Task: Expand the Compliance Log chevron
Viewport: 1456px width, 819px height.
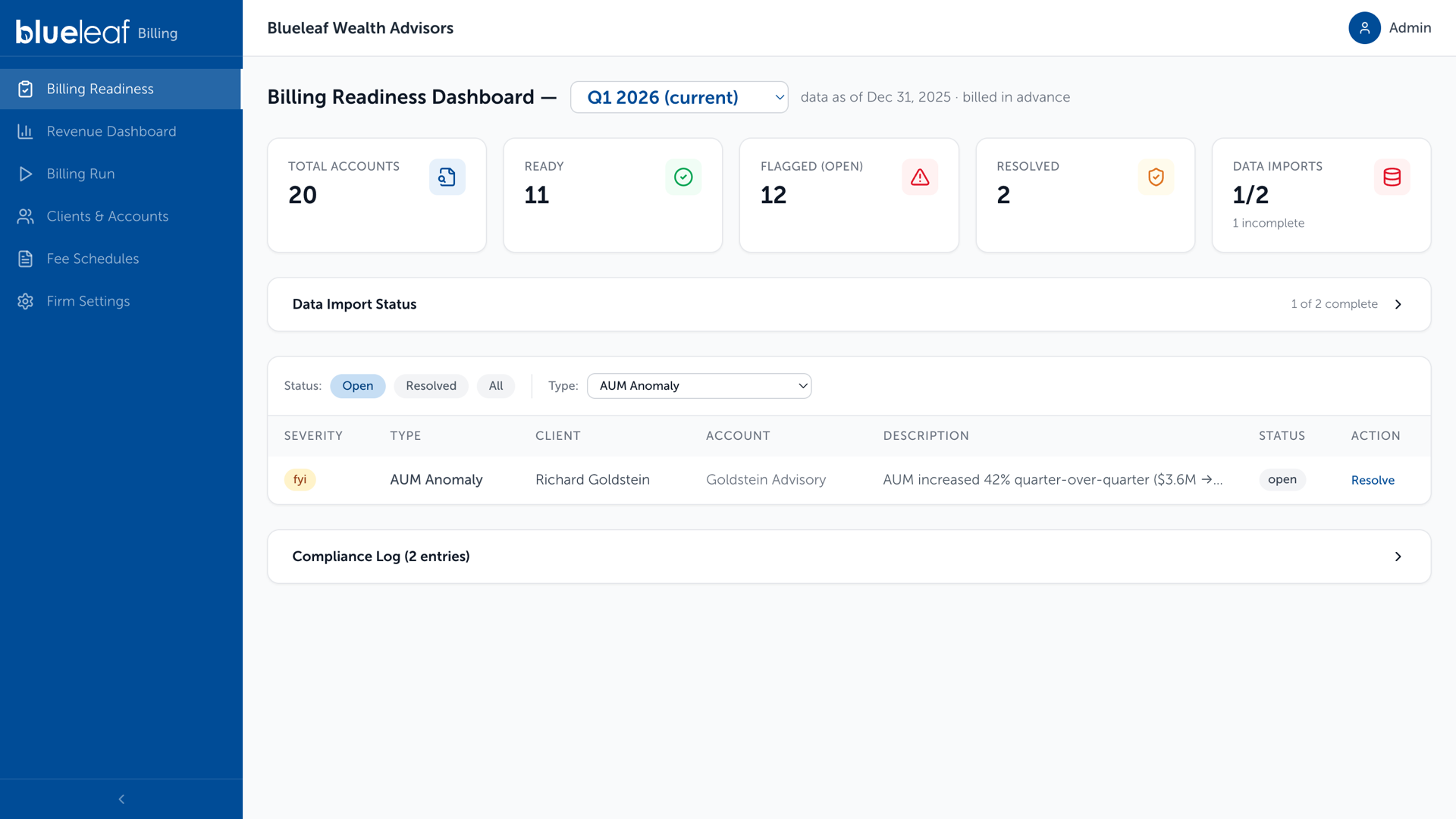Action: (x=1398, y=557)
